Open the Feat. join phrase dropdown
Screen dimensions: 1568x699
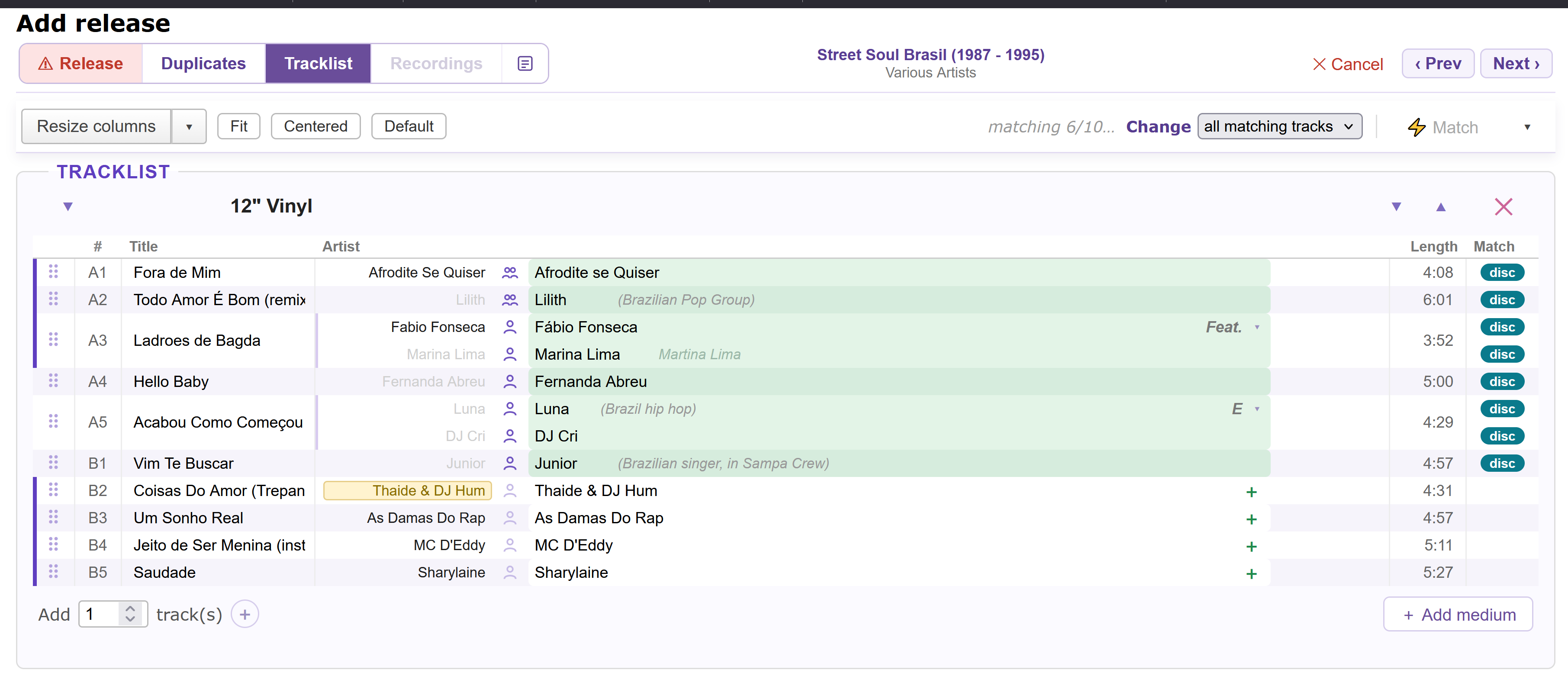(x=1256, y=328)
